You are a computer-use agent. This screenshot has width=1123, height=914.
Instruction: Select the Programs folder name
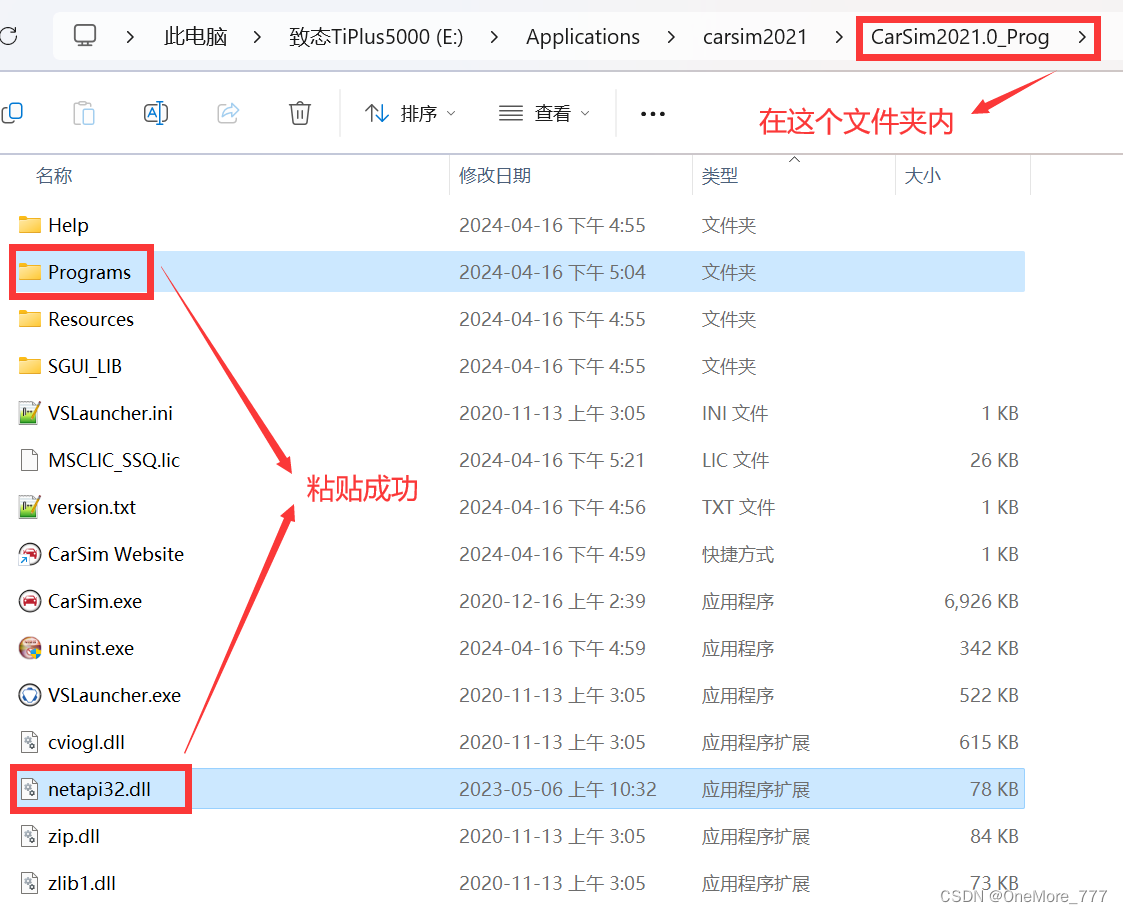pos(90,272)
